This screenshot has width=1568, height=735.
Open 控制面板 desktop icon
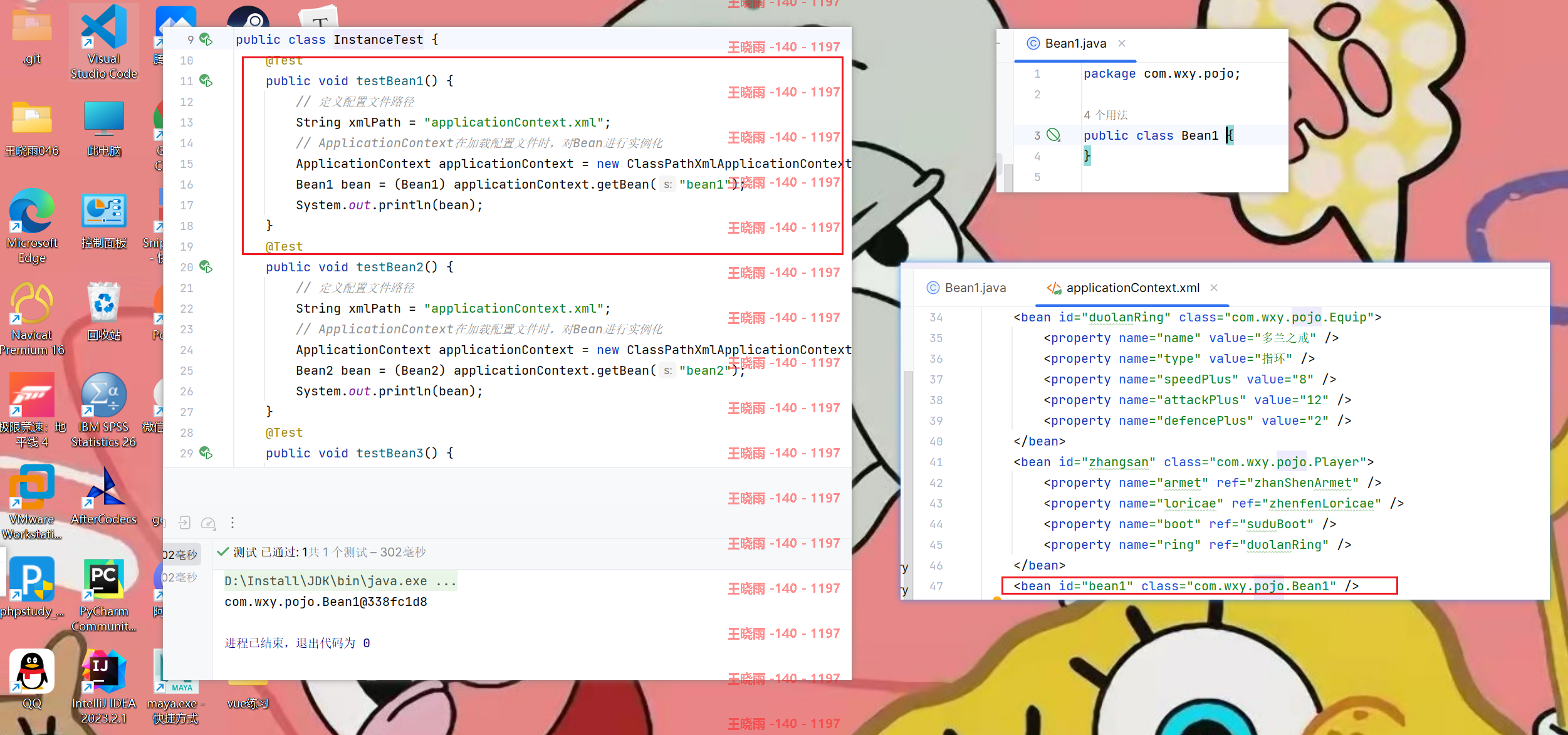coord(103,221)
